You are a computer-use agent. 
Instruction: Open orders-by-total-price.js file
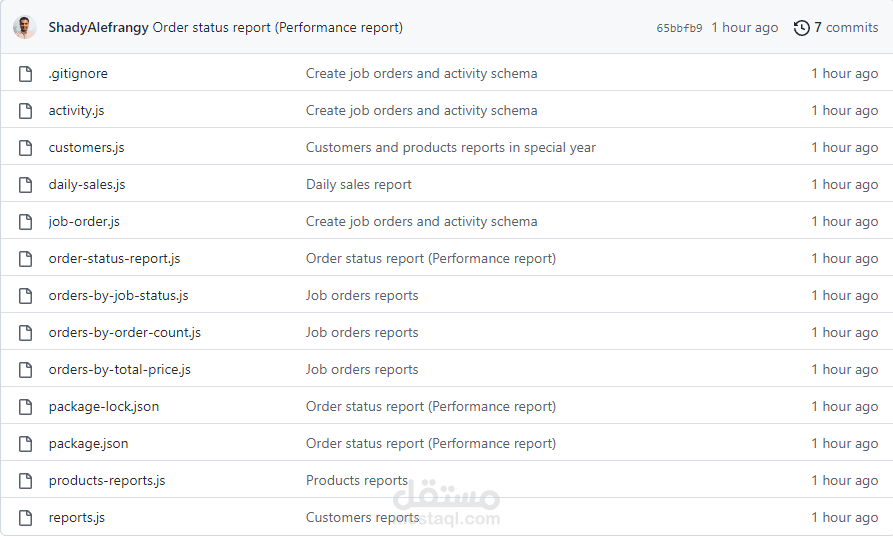(x=119, y=370)
